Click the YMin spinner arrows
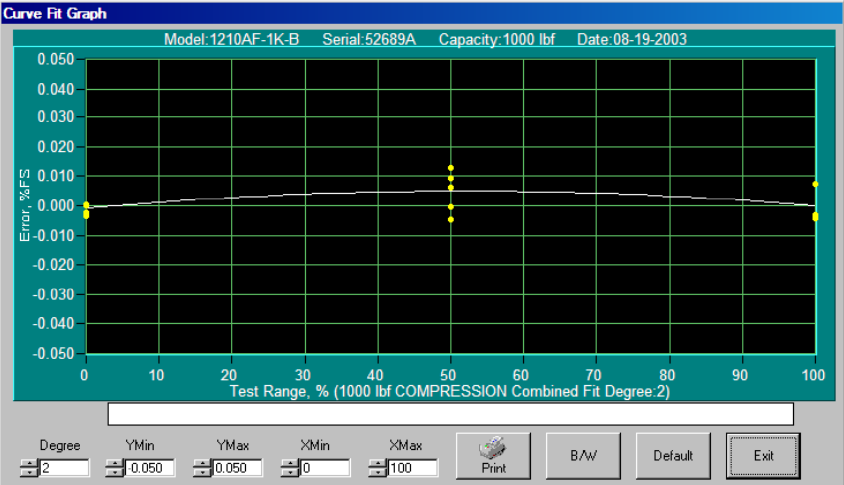 tap(115, 468)
